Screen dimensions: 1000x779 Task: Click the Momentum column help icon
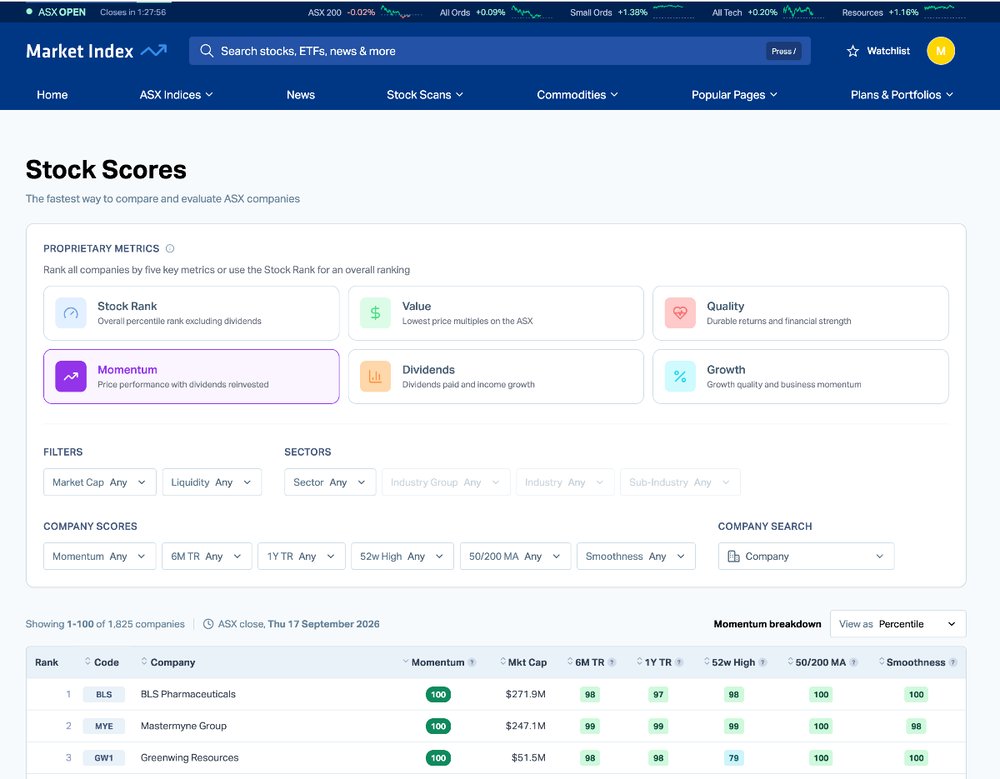pos(472,662)
